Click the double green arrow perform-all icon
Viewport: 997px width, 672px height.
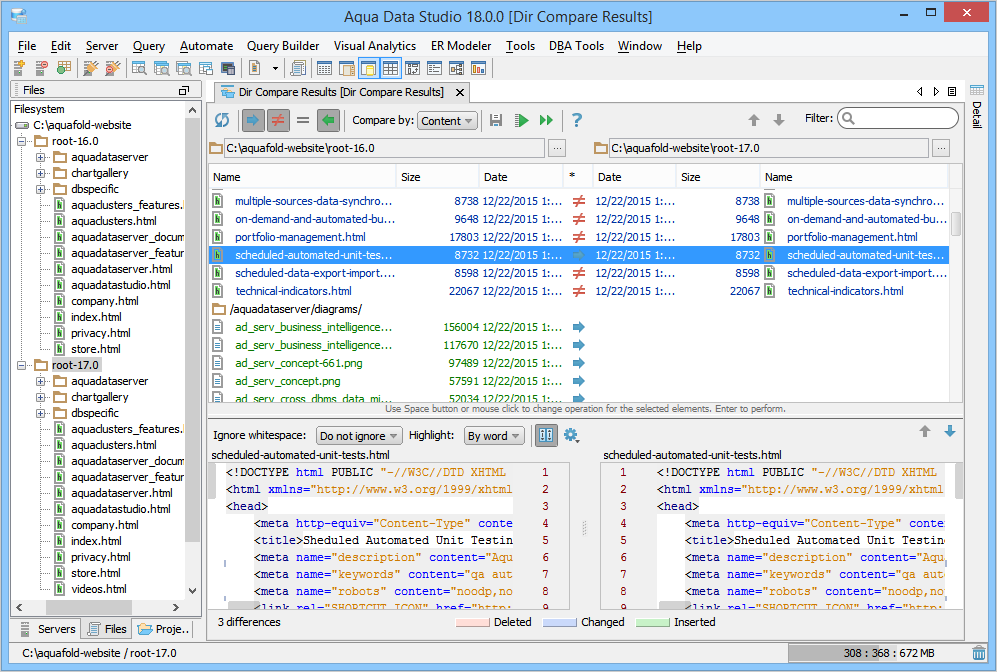[x=546, y=120]
